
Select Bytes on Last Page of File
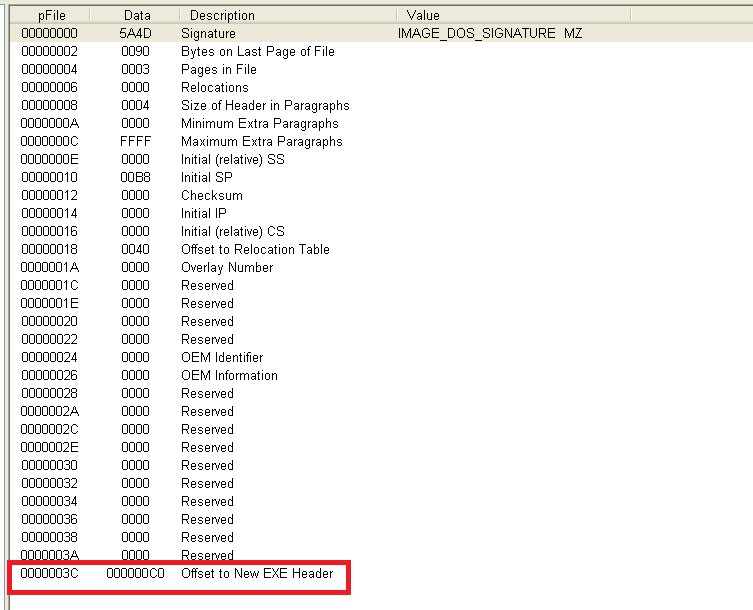[x=257, y=52]
